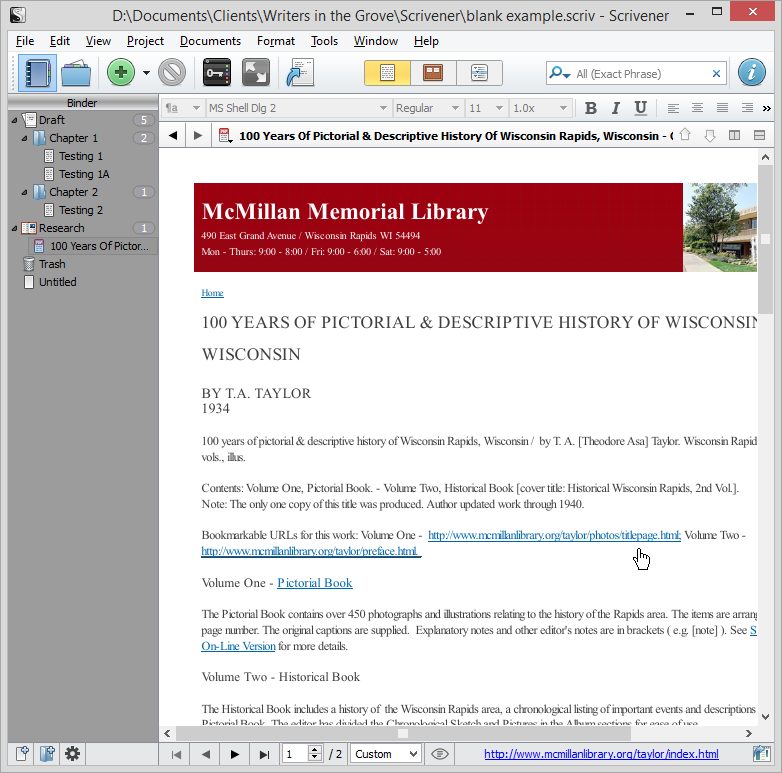
Task: Click the vertical scrollbar thumb
Action: 765,239
